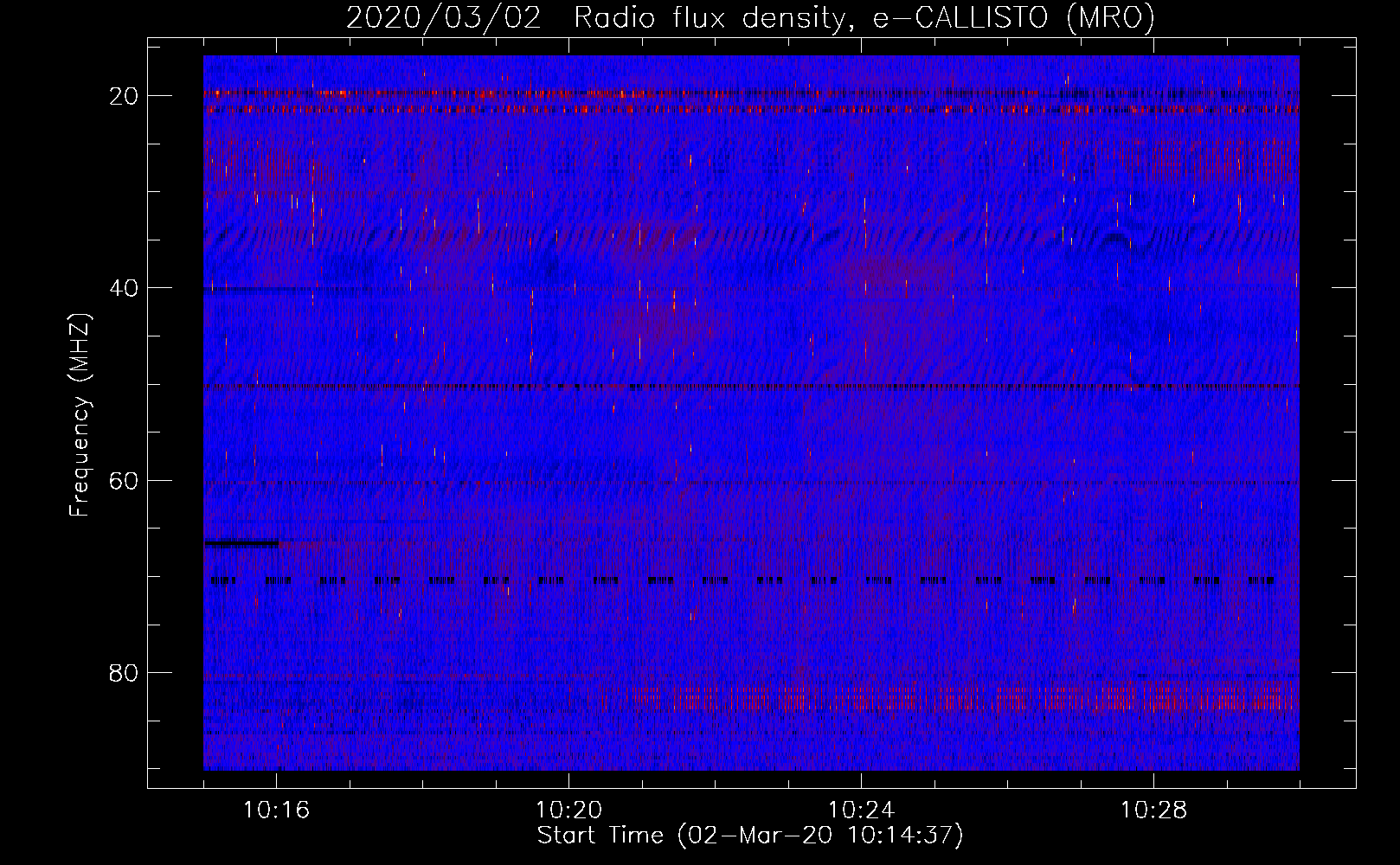
Task: Click the 'Frequency (MHZ)' y-axis label
Action: (x=80, y=415)
